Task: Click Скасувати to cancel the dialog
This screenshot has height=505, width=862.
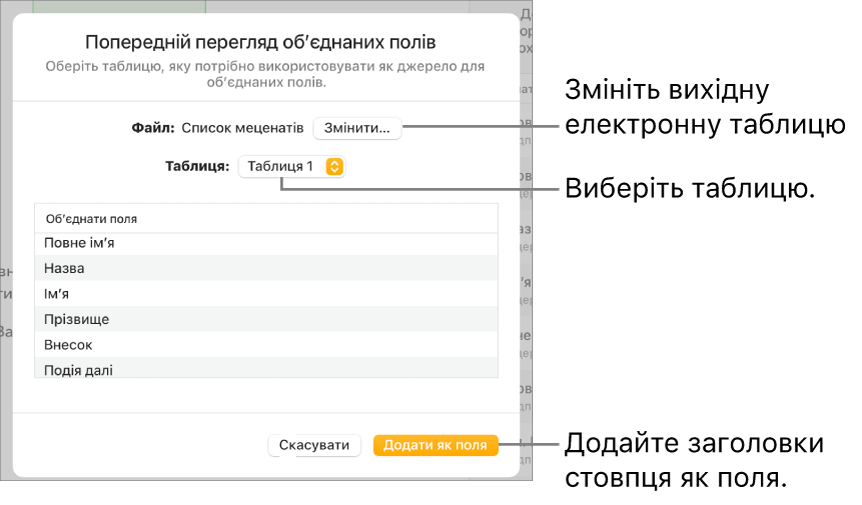Action: (x=314, y=445)
